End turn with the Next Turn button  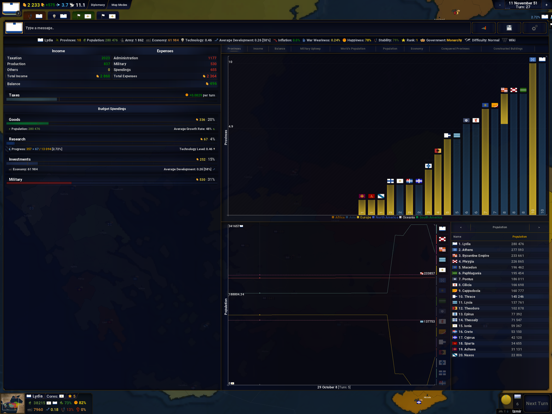pos(537,403)
